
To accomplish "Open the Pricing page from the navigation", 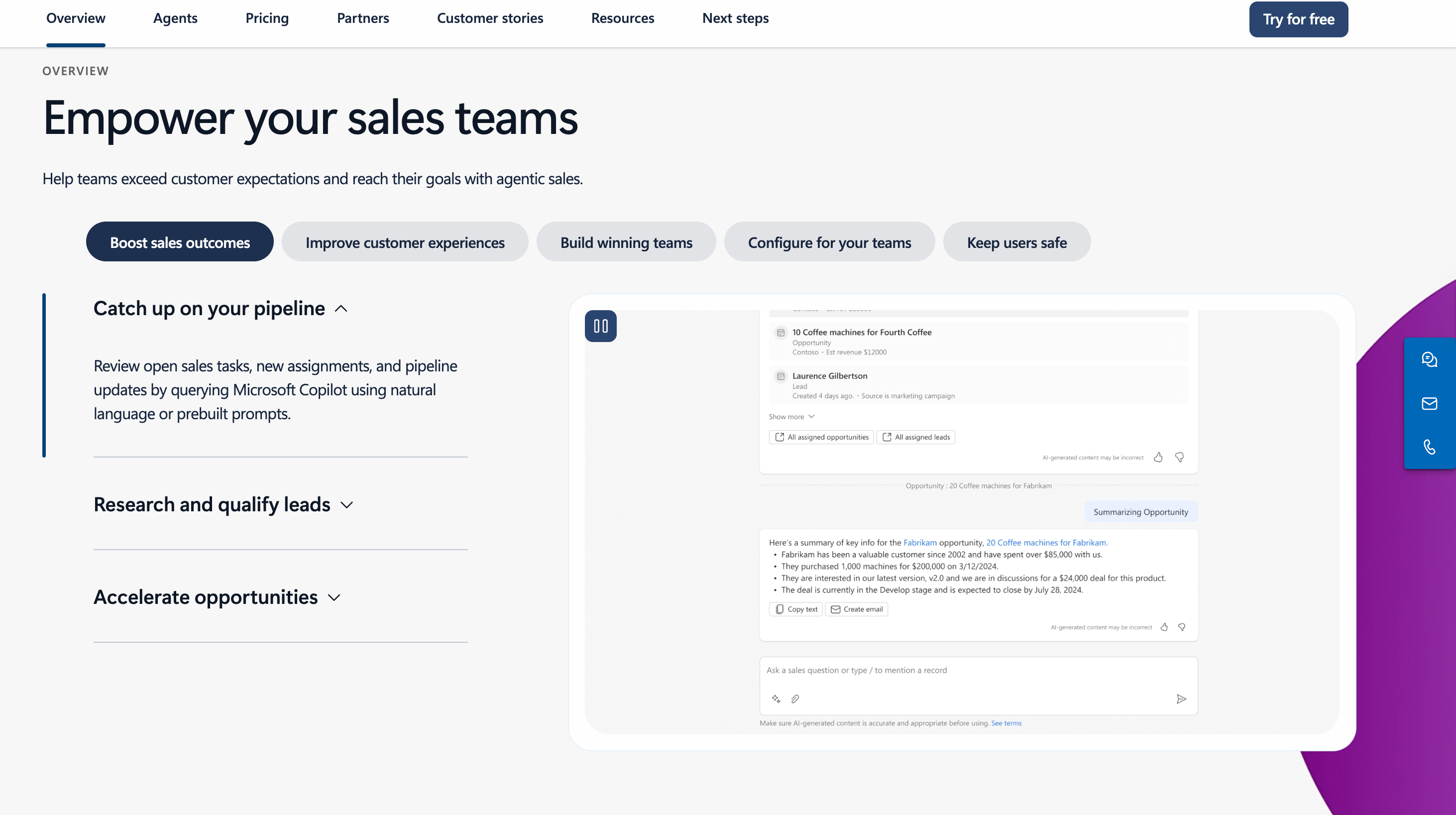I will 267,18.
